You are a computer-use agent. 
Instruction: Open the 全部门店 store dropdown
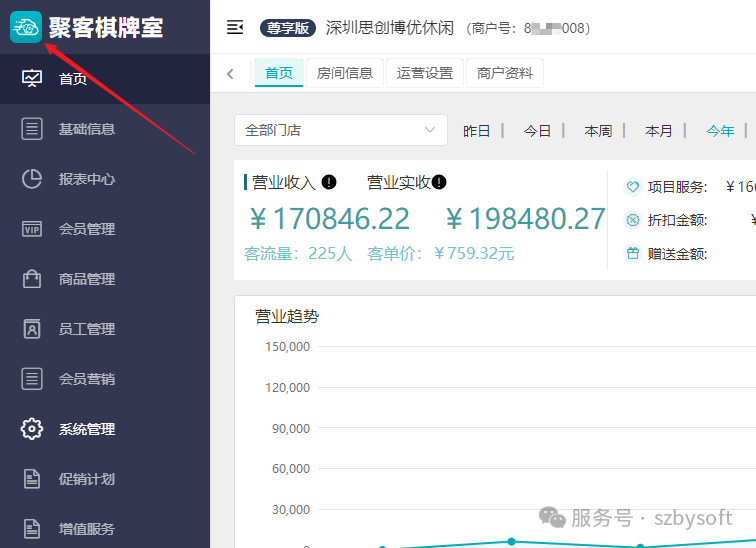341,130
